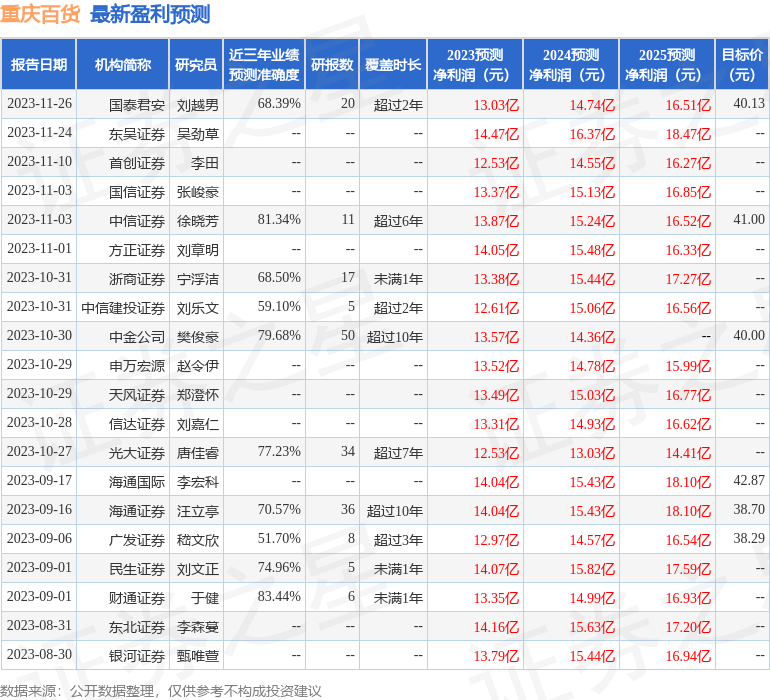Click the 目标价 column header
Image resolution: width=770 pixels, height=700 pixels.
pos(742,64)
